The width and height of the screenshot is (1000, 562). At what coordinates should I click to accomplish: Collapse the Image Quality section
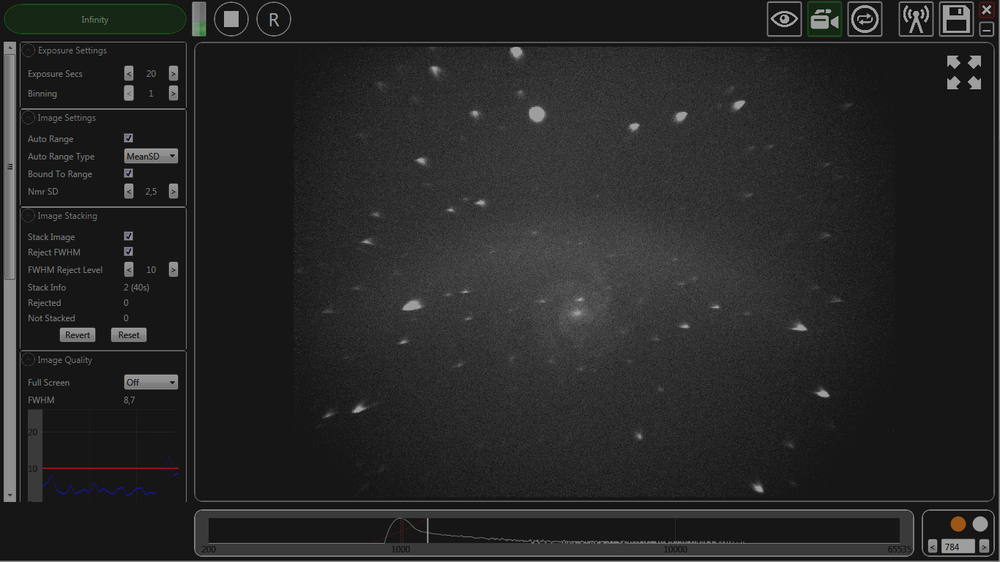coord(28,360)
